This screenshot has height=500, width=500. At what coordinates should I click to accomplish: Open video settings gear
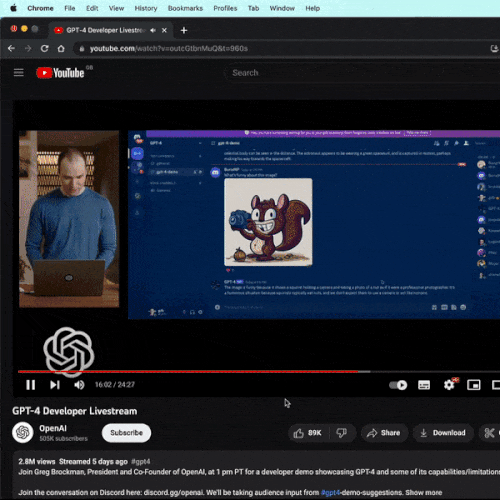coord(449,385)
